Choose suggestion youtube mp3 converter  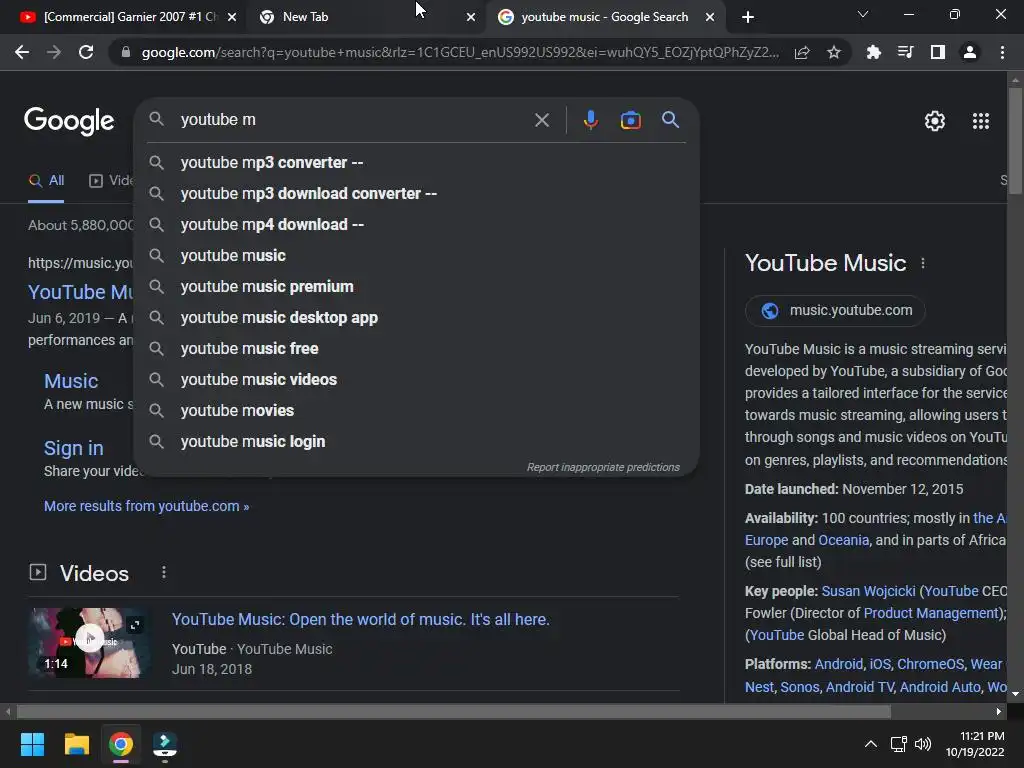(x=417, y=163)
